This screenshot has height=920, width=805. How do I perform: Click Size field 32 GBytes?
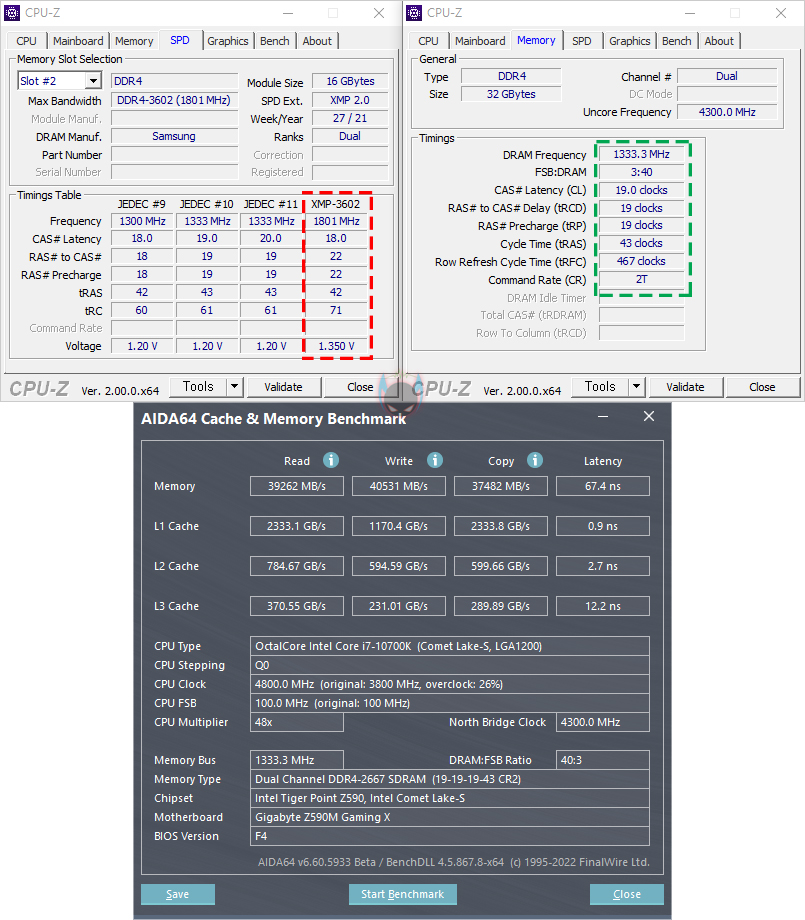(x=511, y=94)
